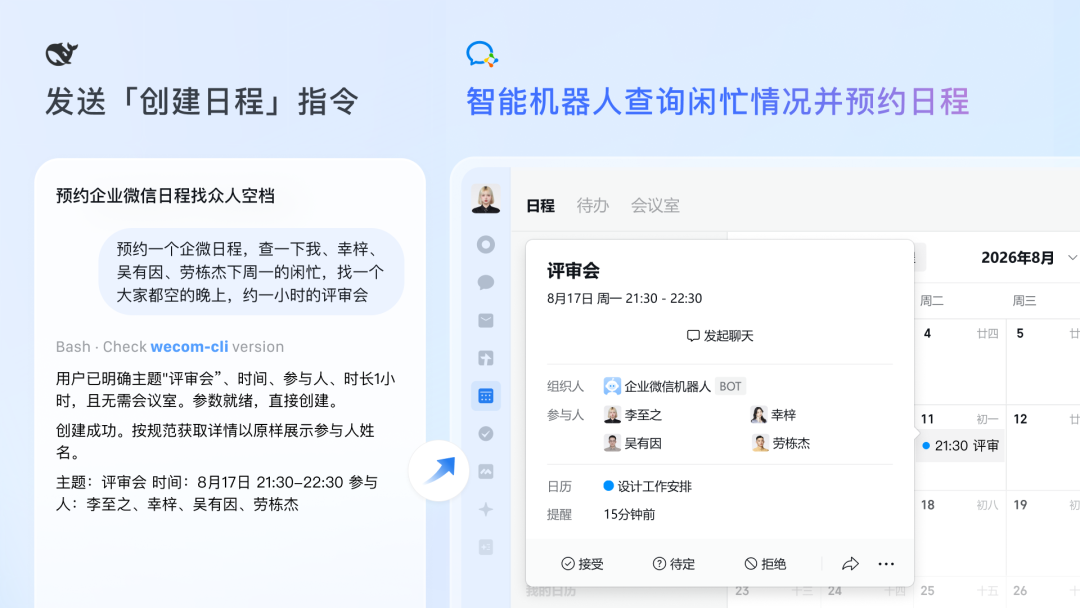Image resolution: width=1080 pixels, height=608 pixels.
Task: Click the 评审会 event title
Action: (x=573, y=271)
